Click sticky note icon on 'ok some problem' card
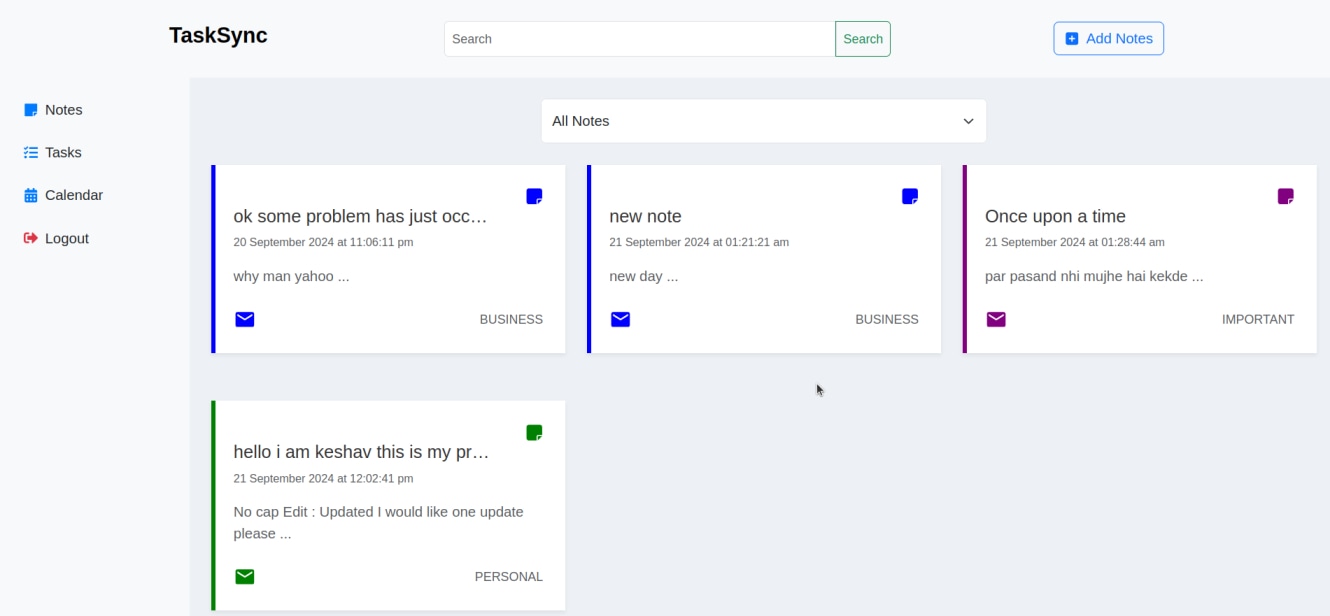 (534, 196)
